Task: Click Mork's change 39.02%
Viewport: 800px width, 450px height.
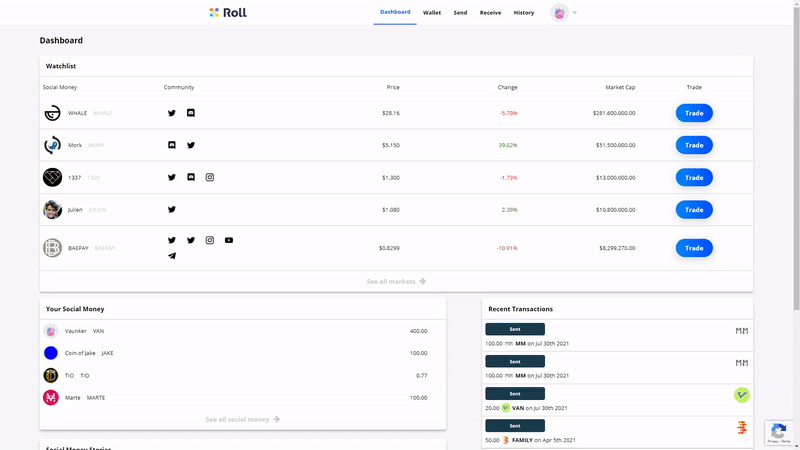Action: pyautogui.click(x=508, y=145)
